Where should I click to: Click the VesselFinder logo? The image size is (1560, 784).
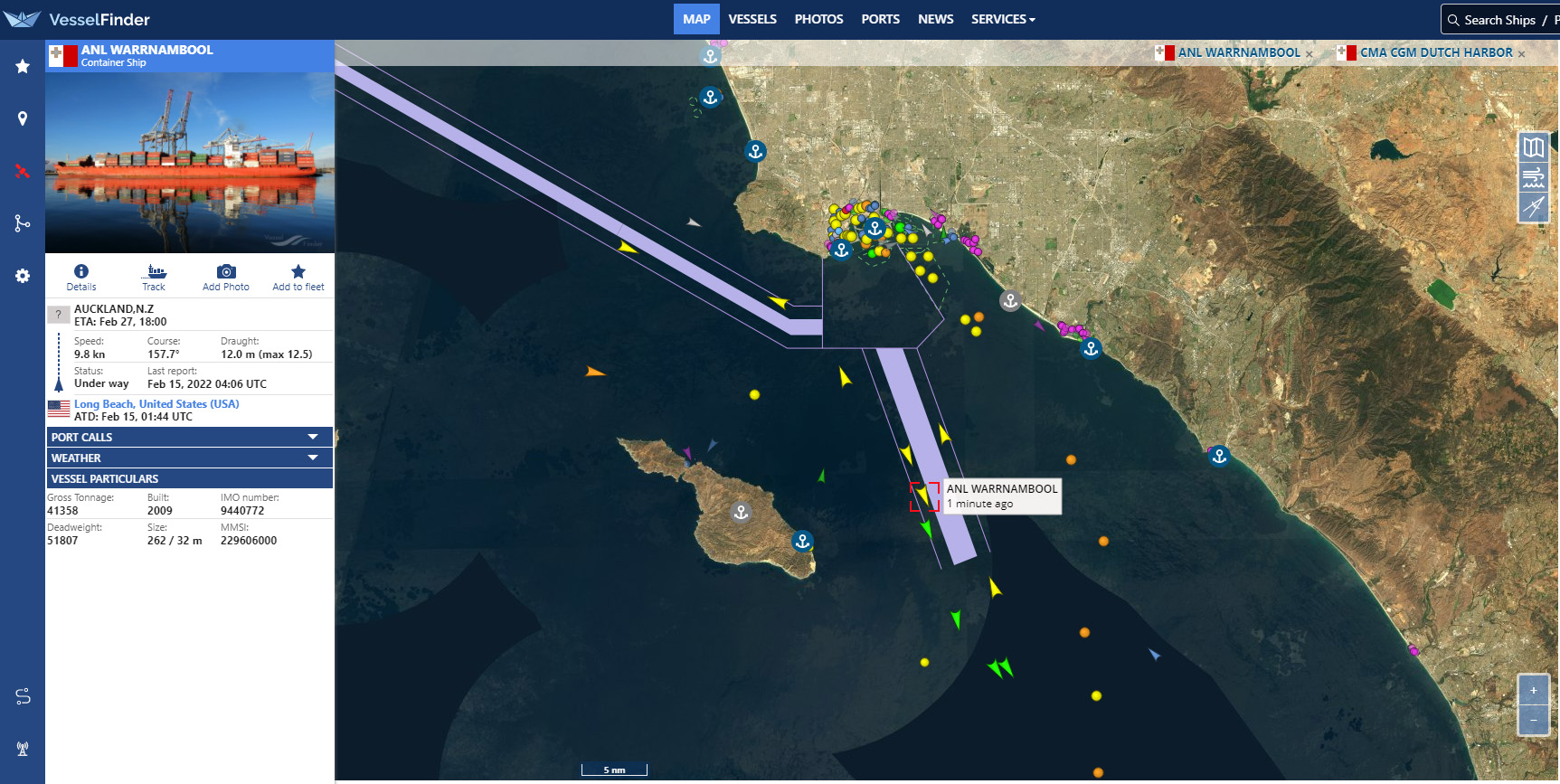click(x=77, y=19)
